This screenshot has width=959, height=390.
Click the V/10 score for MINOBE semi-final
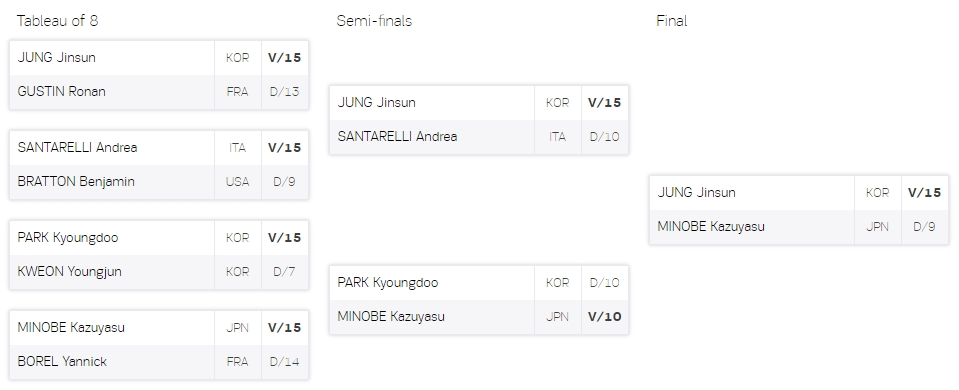coord(604,317)
